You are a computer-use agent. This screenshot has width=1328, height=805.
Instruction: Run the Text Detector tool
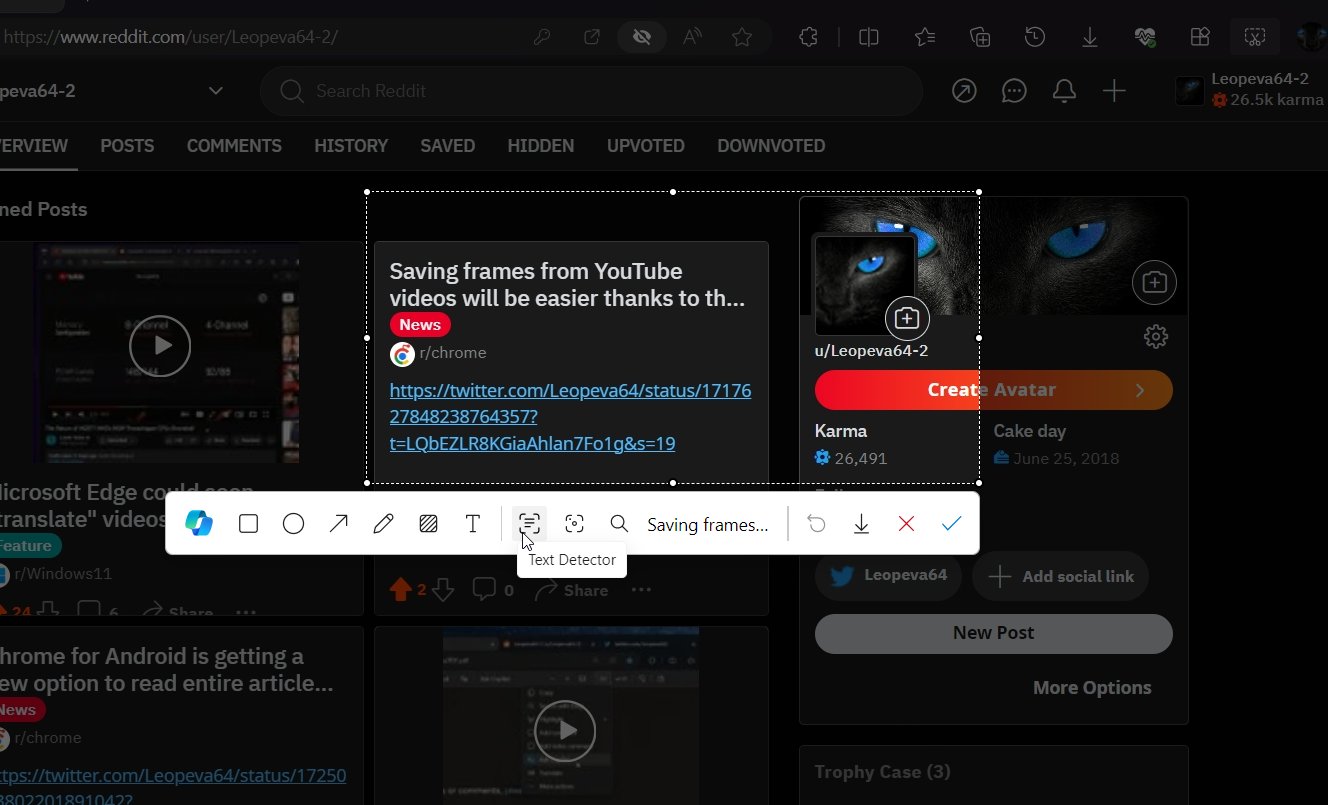coord(529,523)
